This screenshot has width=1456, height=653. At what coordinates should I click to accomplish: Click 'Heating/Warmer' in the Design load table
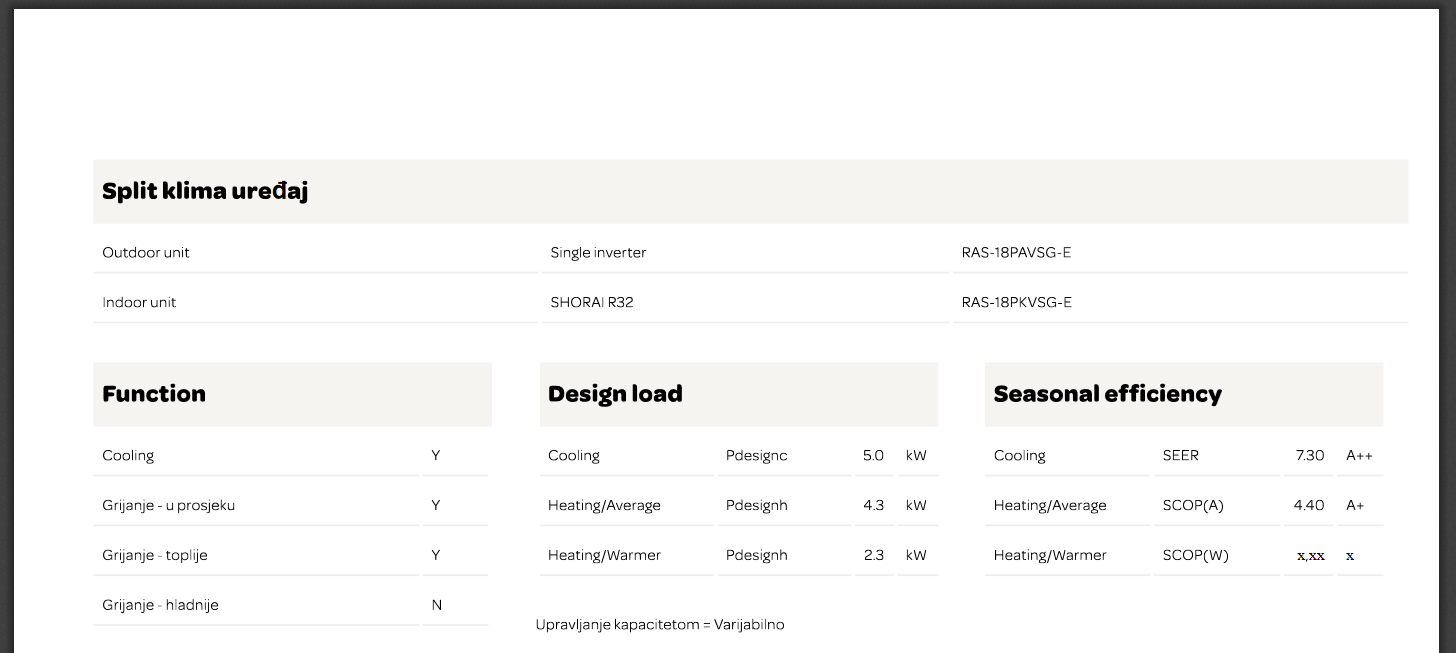click(604, 555)
